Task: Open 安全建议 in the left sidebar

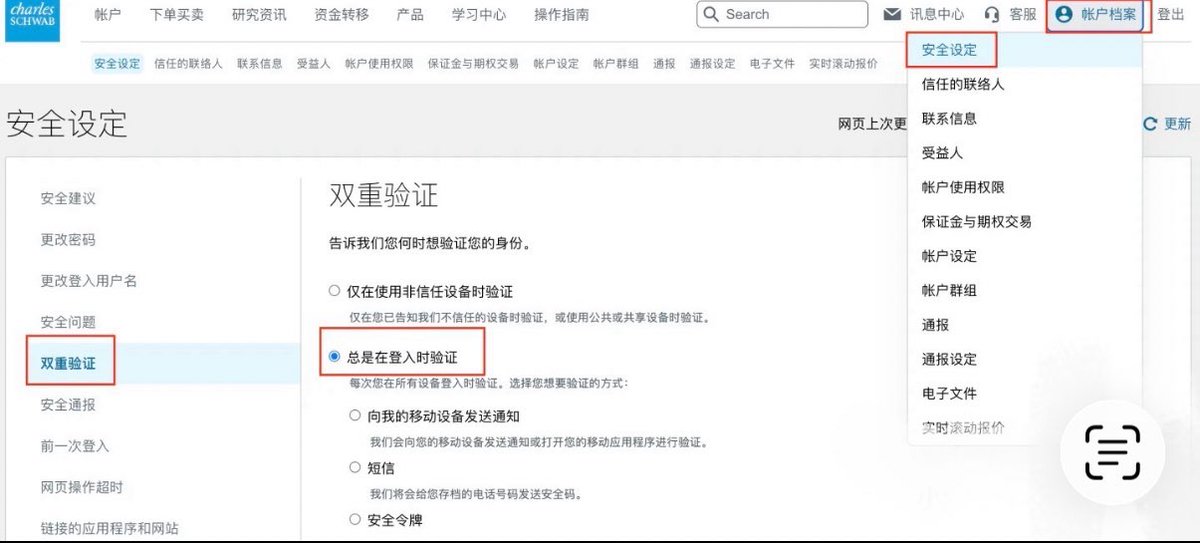Action: point(68,198)
